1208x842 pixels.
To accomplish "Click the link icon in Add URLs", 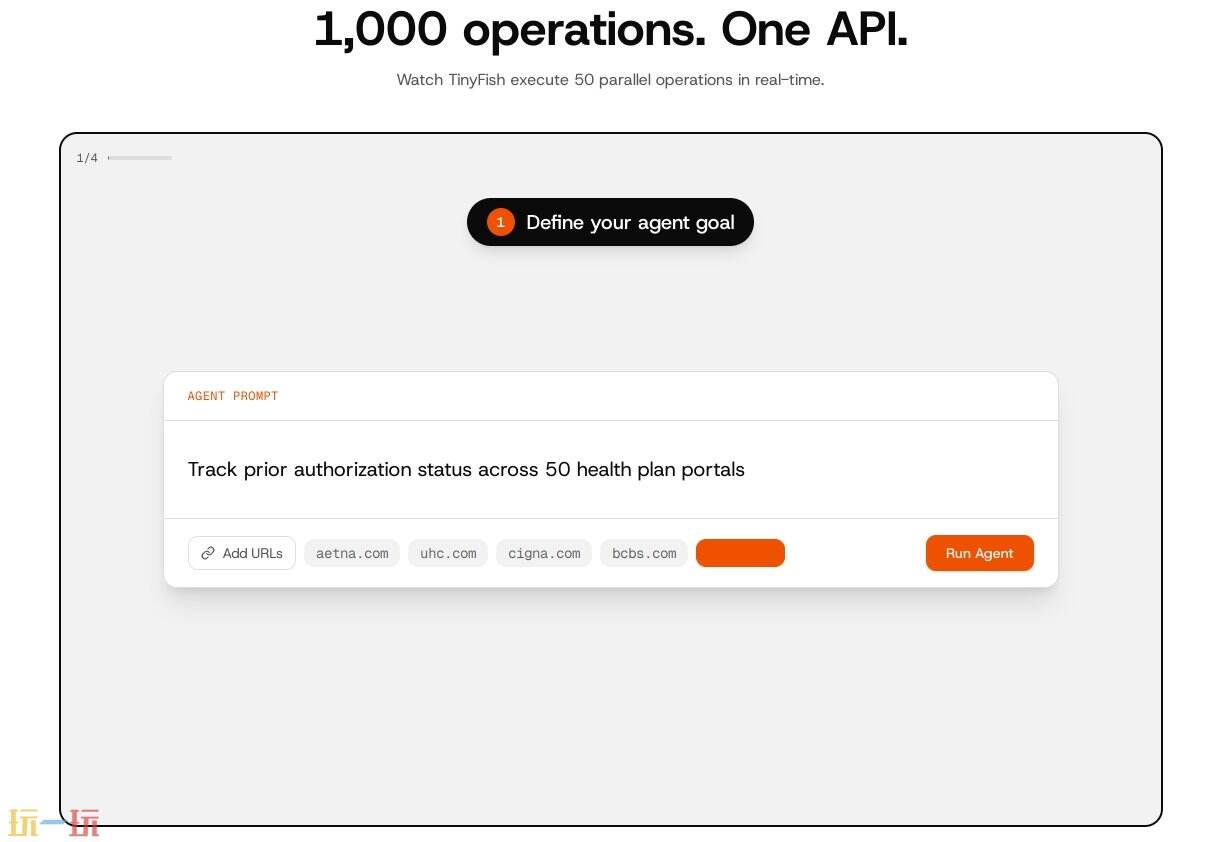I will pos(208,553).
